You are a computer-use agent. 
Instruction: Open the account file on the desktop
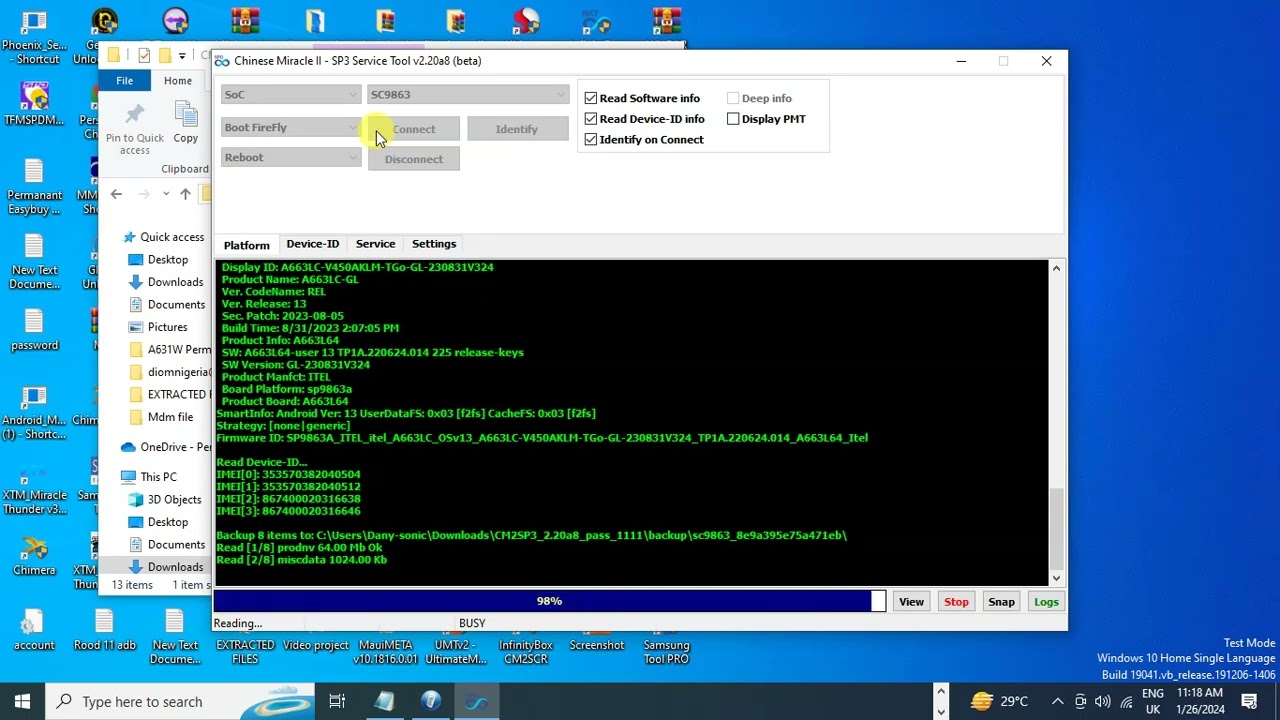coord(34,631)
